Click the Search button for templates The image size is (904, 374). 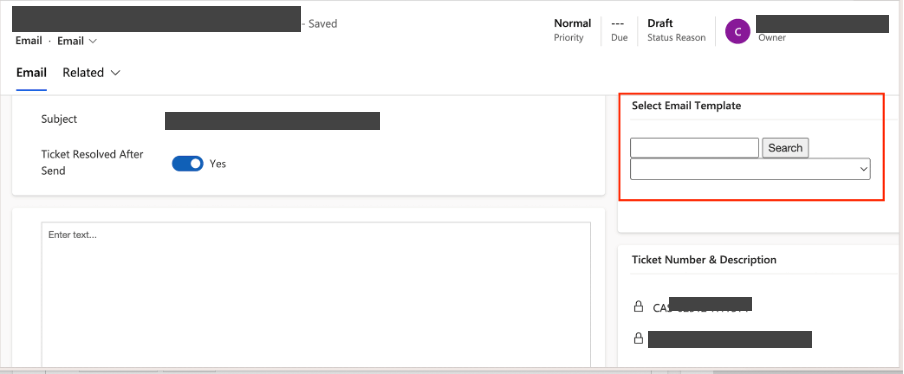pos(785,148)
